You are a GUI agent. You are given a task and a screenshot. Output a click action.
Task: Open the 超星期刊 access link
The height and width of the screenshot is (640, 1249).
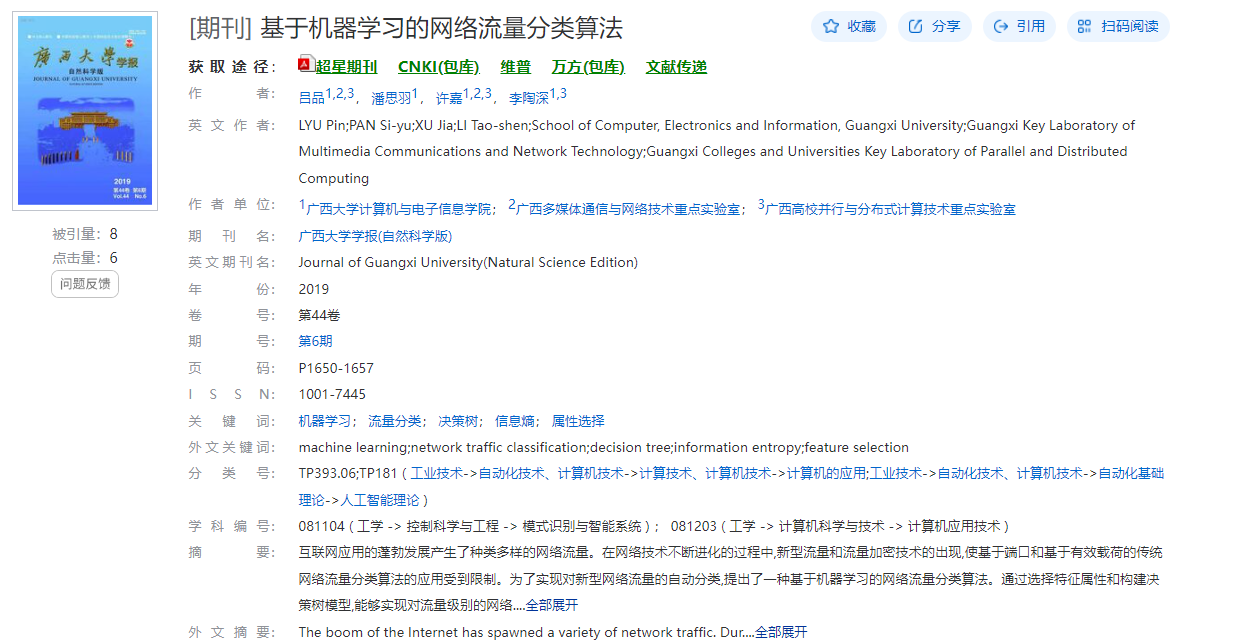click(x=346, y=67)
